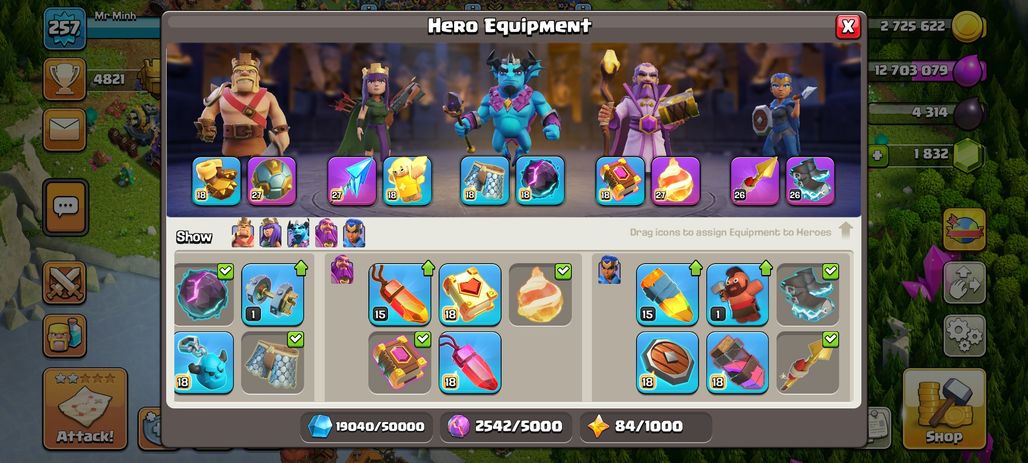Filter equipment by Royal Champion portrait
1028x463 pixels.
tap(353, 233)
